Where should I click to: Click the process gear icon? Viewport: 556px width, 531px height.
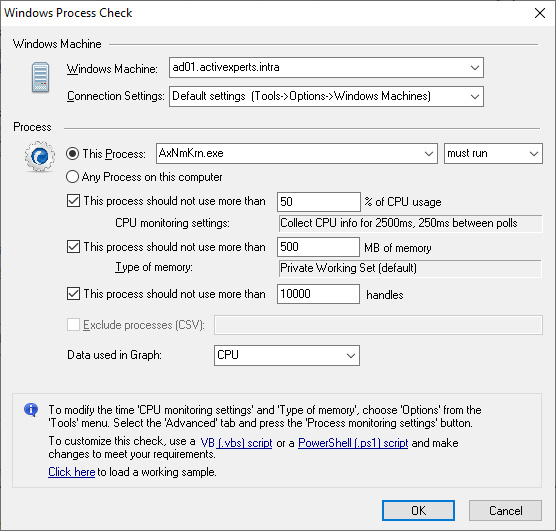pos(40,156)
